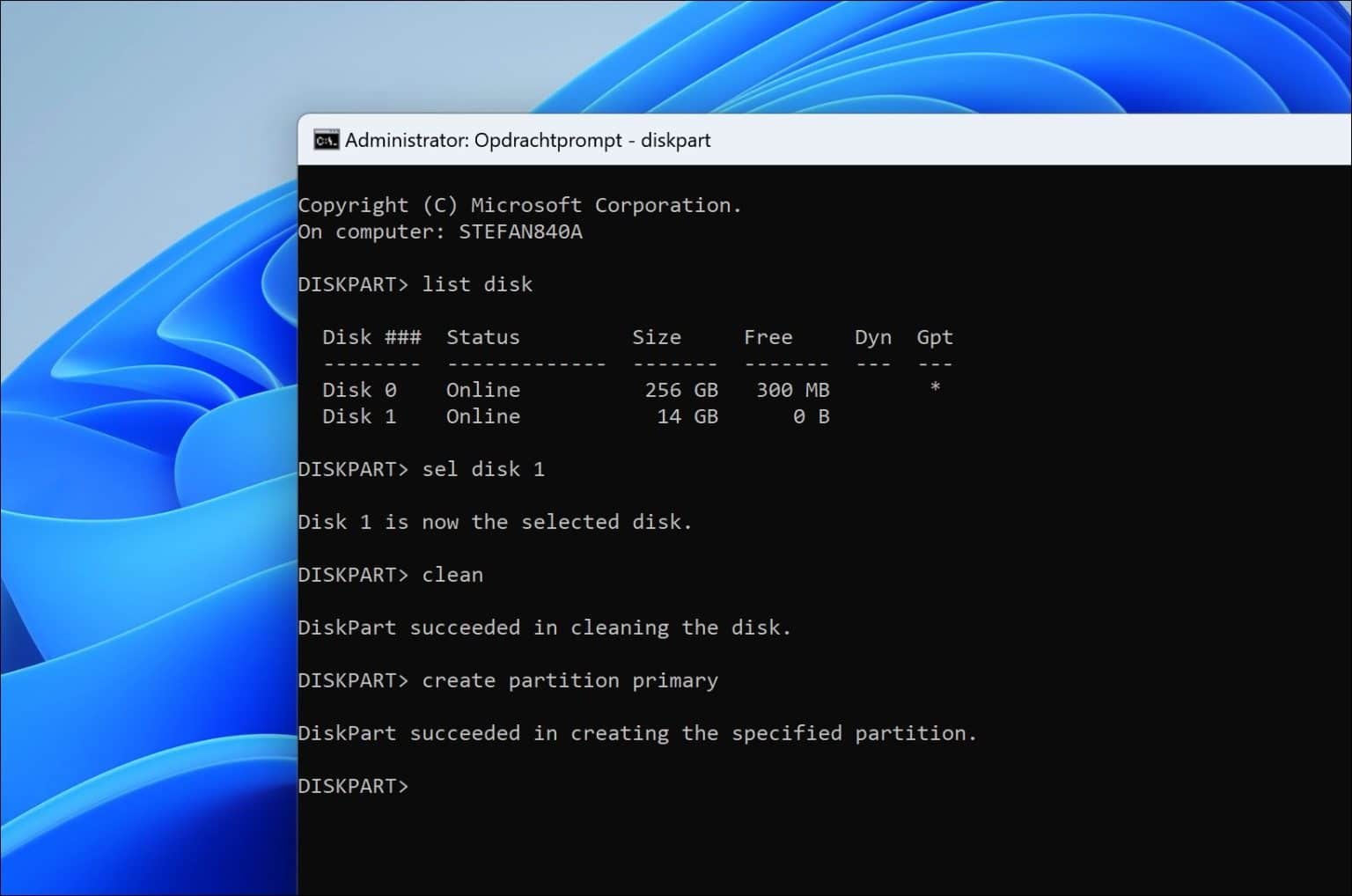Click the 'sel disk 1' command text

click(483, 469)
